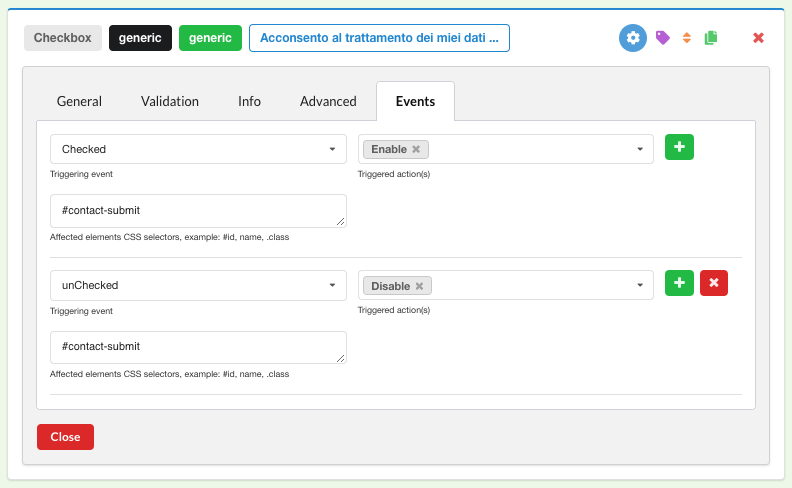
Task: Add event with green plus in unChecked row
Action: [679, 283]
